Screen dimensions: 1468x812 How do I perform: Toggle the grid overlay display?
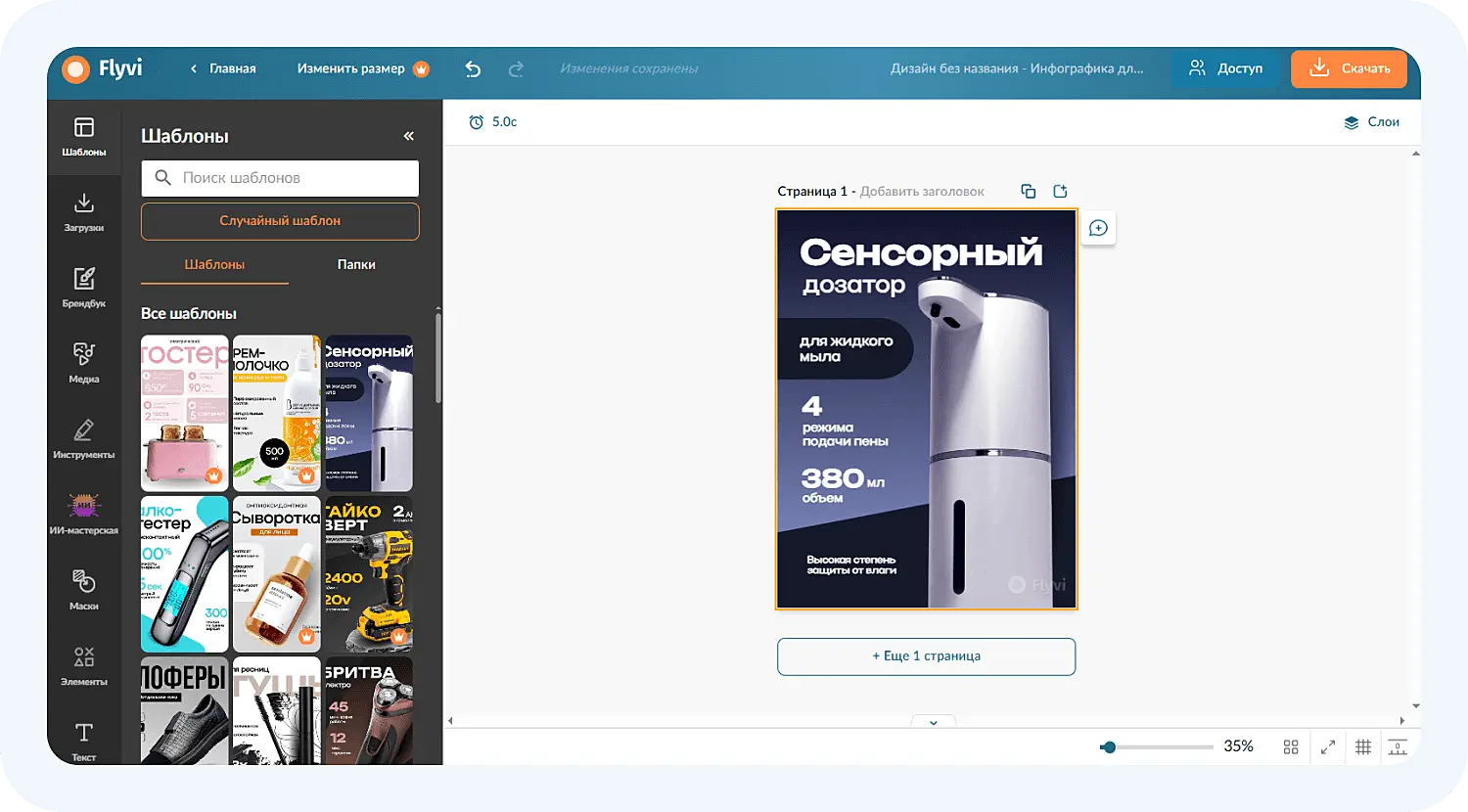1362,746
